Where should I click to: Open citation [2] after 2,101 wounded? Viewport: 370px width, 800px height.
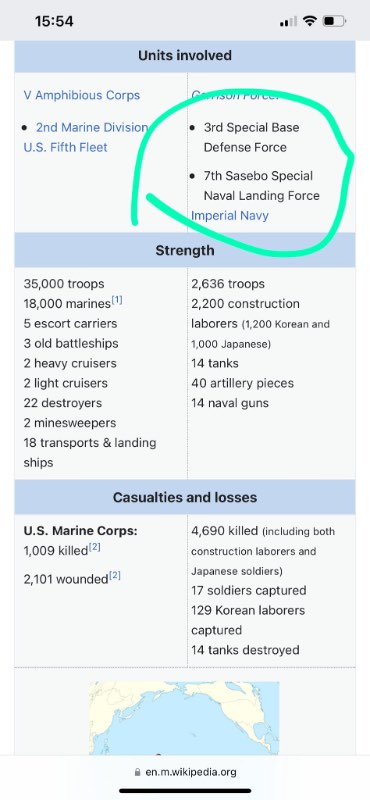(115, 576)
